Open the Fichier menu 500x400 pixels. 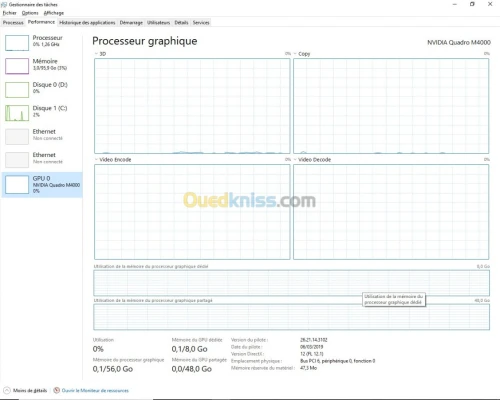(x=10, y=13)
